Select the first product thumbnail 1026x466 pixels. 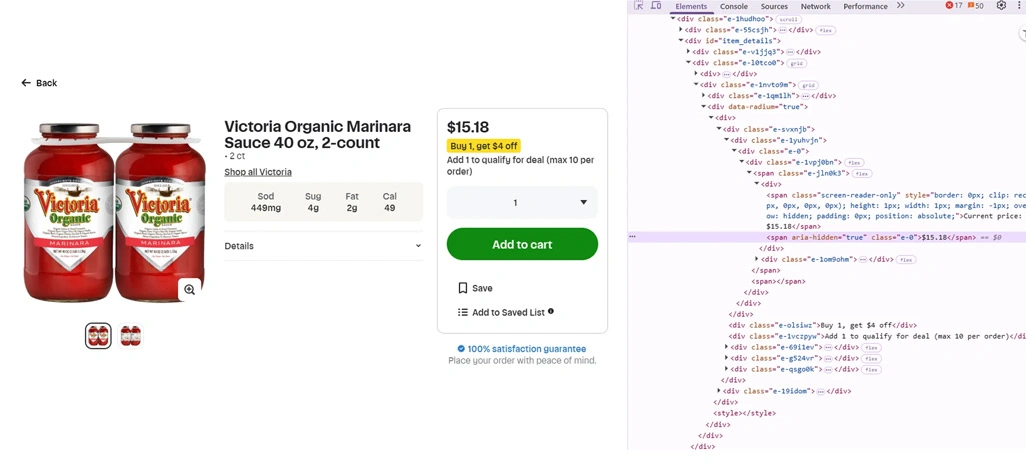pyautogui.click(x=98, y=336)
